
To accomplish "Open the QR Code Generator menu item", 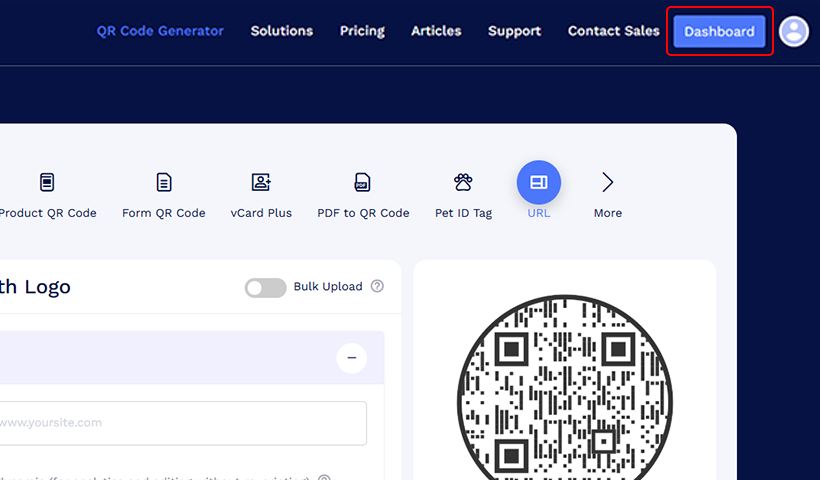I will click(160, 31).
